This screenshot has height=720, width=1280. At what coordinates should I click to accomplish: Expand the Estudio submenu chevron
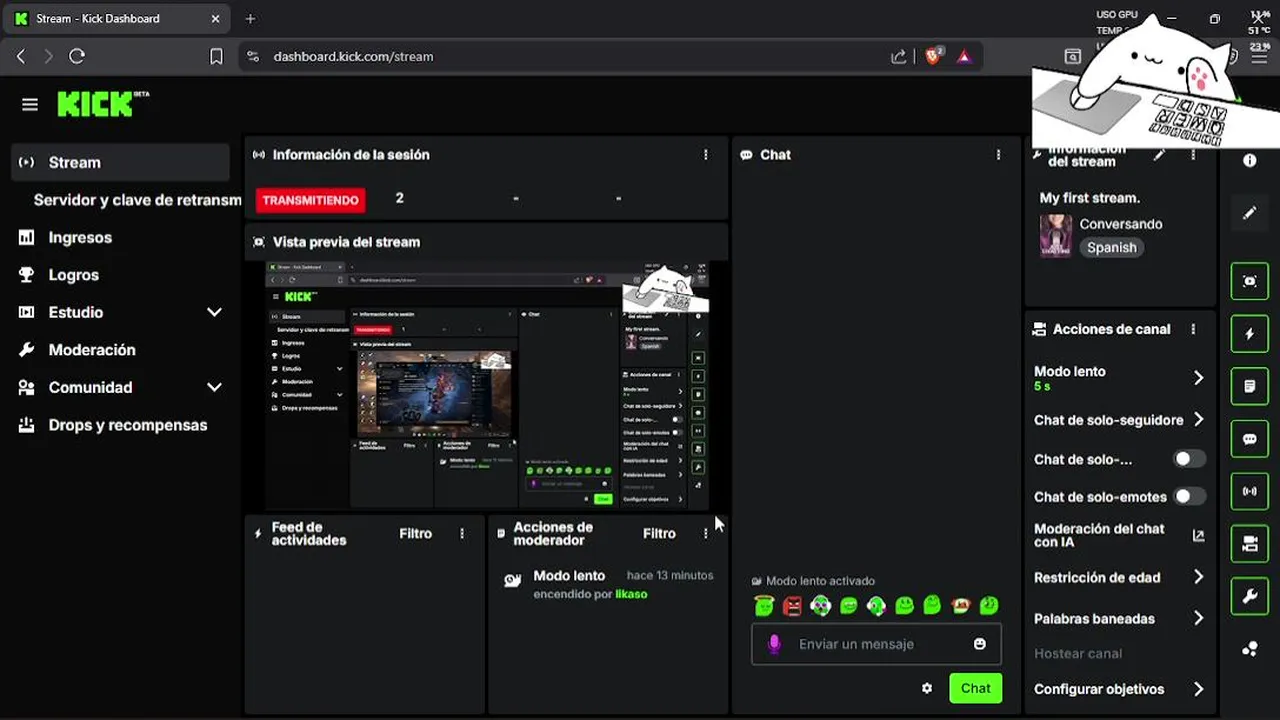[214, 312]
